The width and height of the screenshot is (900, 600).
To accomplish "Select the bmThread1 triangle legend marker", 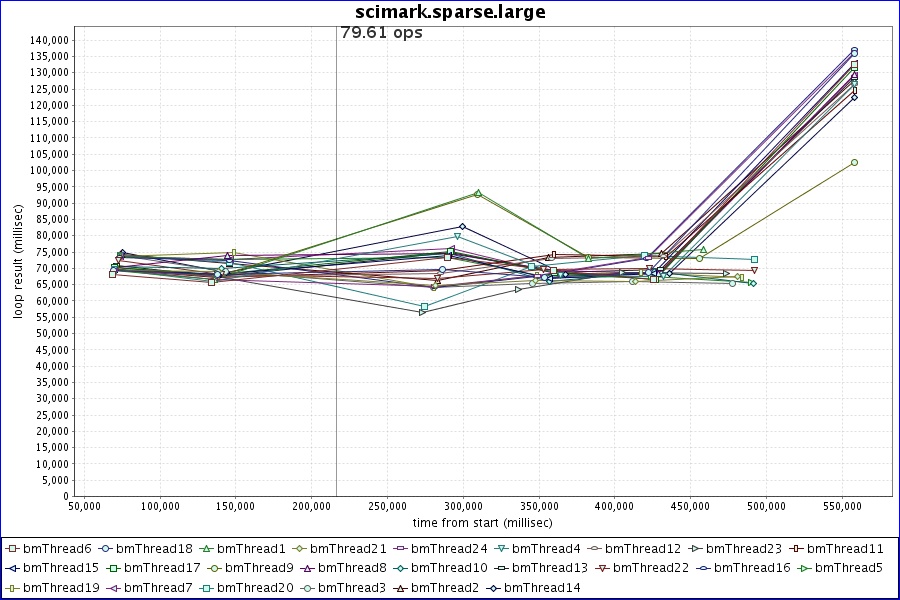I will [206, 548].
